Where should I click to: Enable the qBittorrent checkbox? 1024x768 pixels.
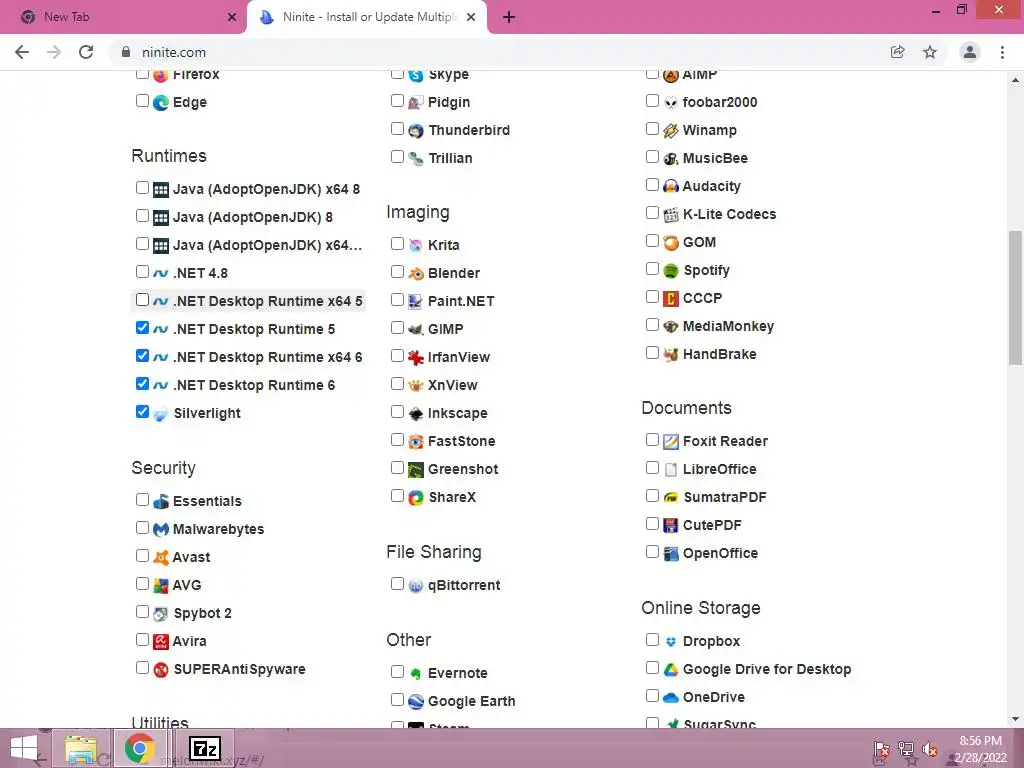pyautogui.click(x=397, y=583)
